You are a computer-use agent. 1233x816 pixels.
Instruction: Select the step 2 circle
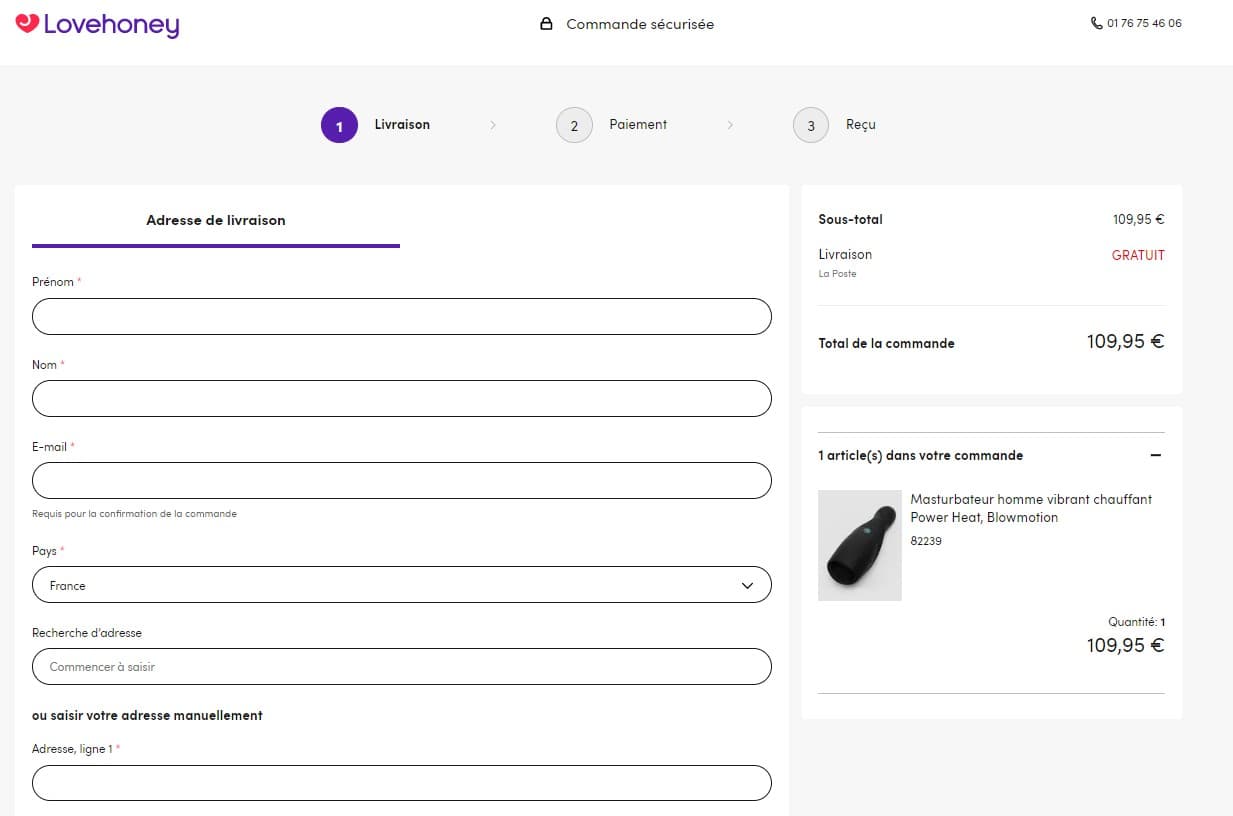point(574,125)
